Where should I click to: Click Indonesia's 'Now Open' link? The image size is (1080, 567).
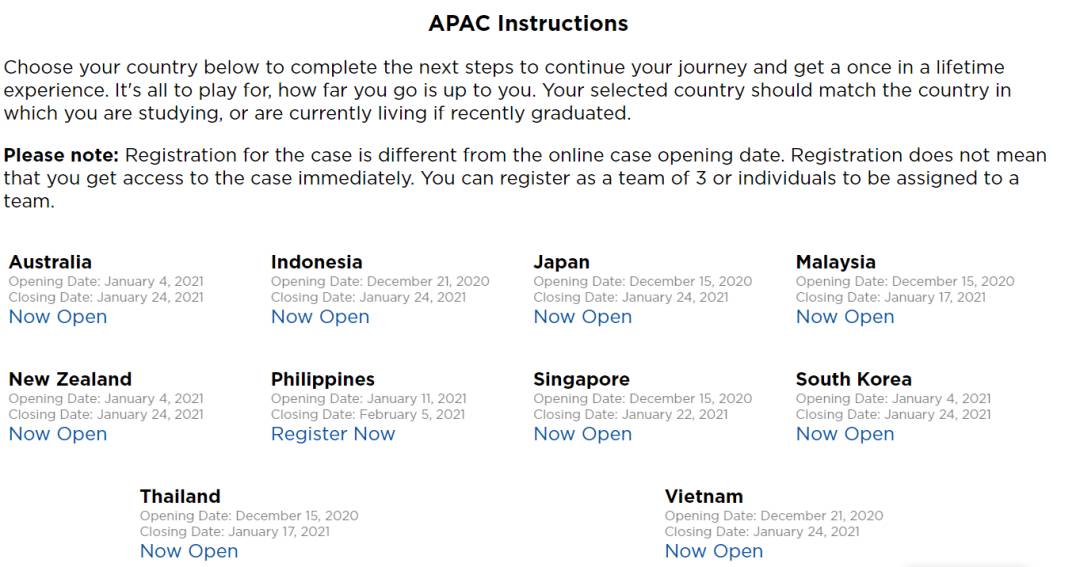320,317
